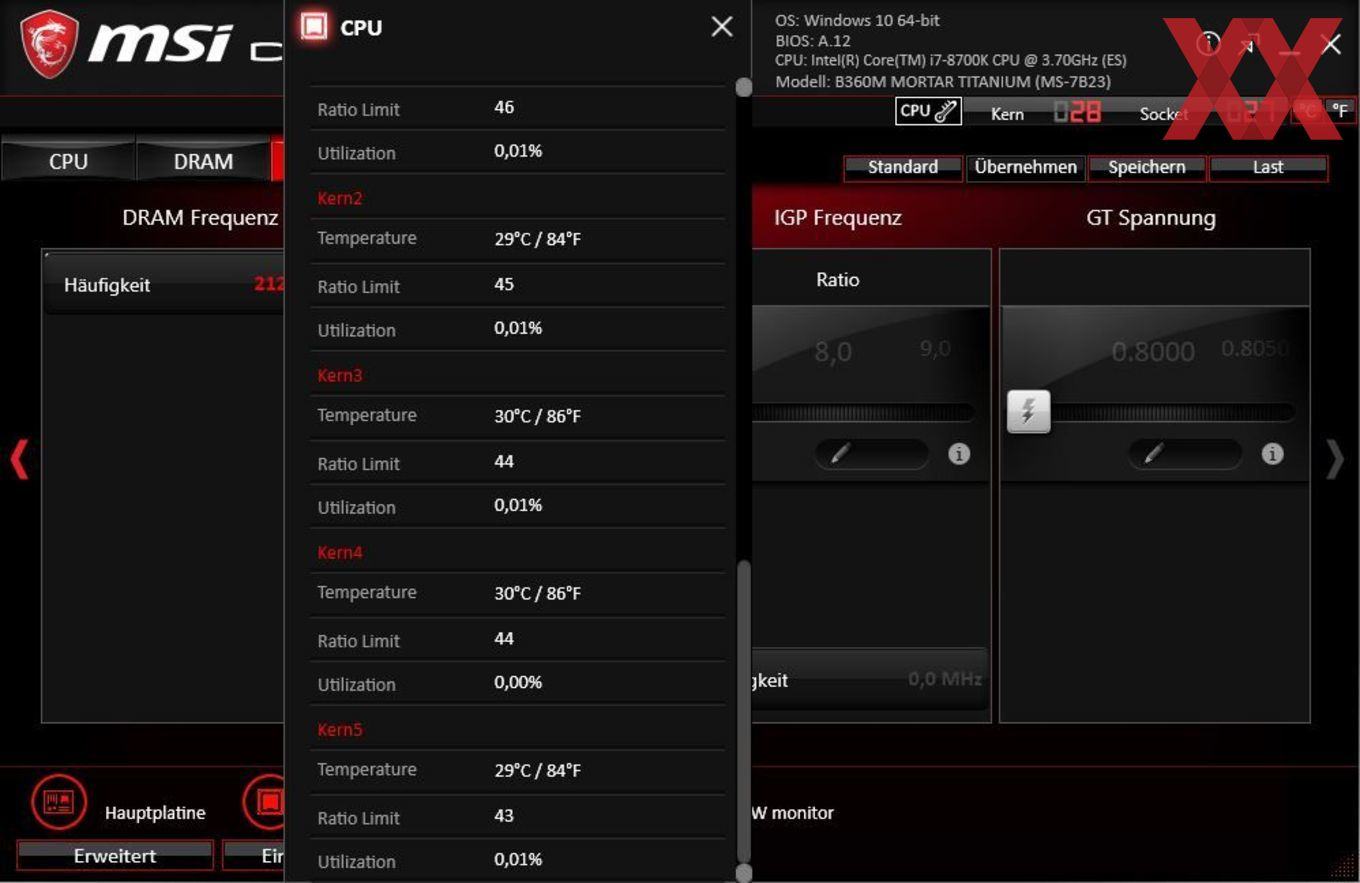Screen dimensions: 1360x883
Task: Switch temperature display to °F
Action: tap(1339, 111)
